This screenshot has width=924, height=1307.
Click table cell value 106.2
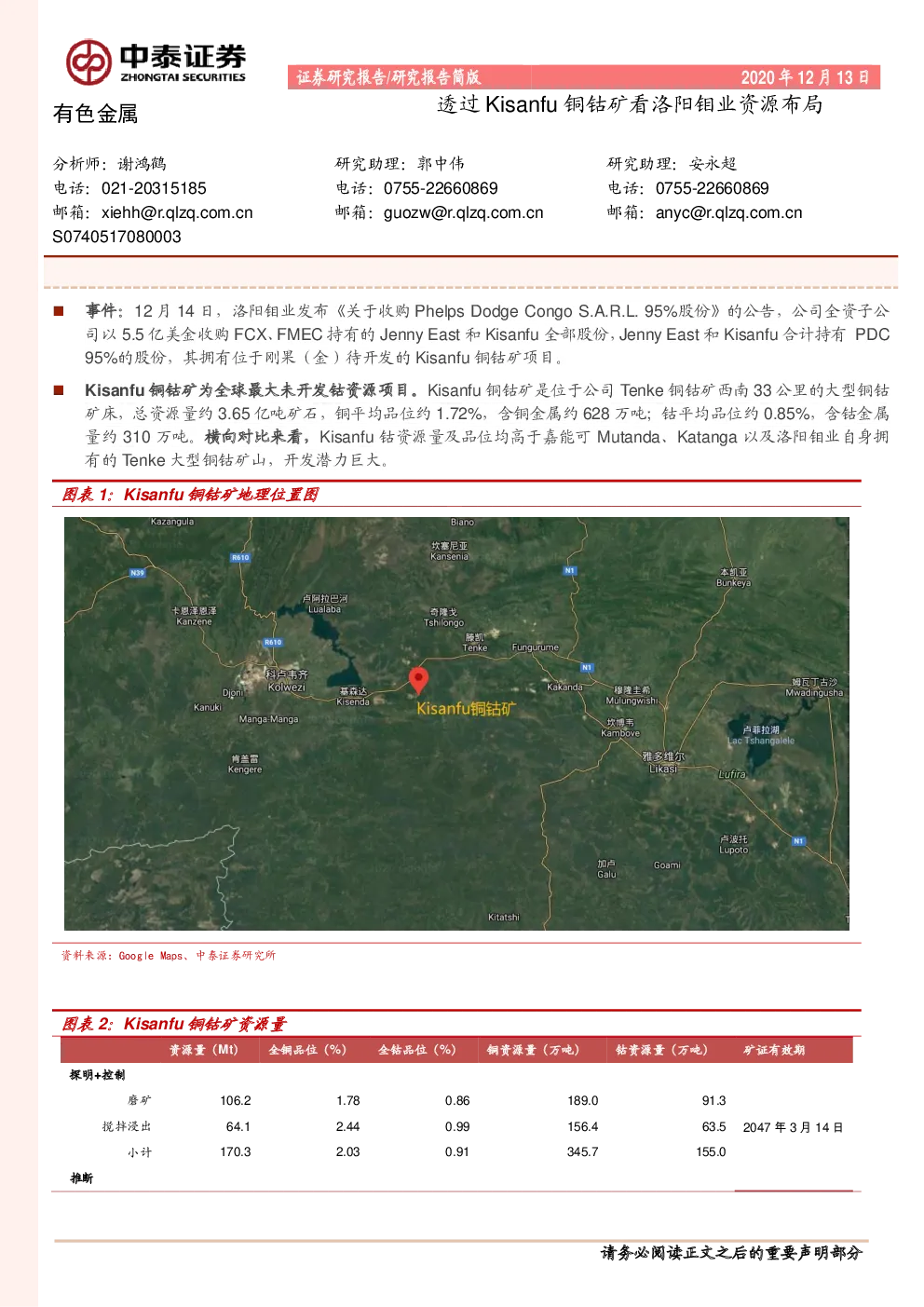coord(236,1100)
